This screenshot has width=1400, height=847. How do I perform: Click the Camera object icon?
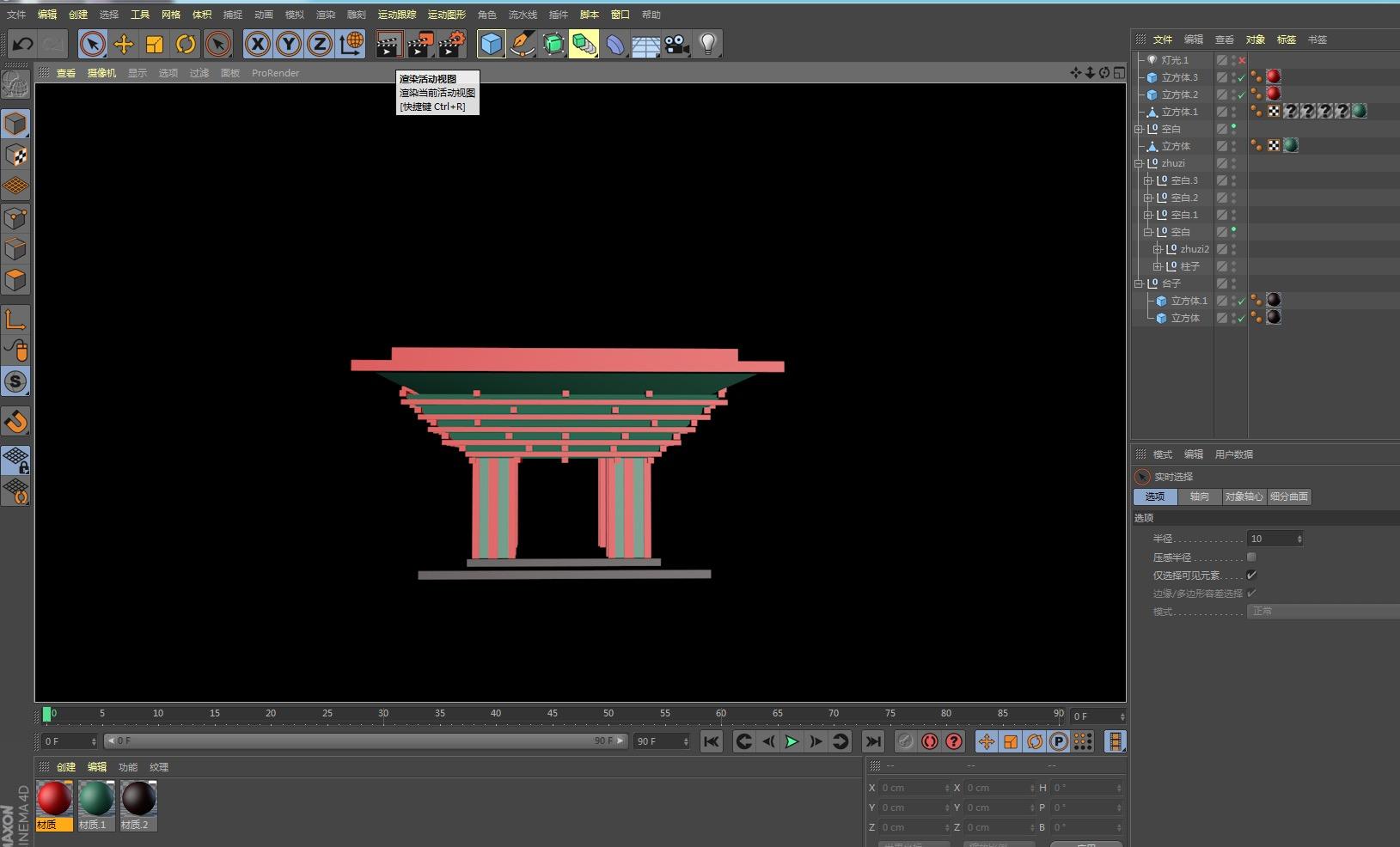tap(677, 44)
